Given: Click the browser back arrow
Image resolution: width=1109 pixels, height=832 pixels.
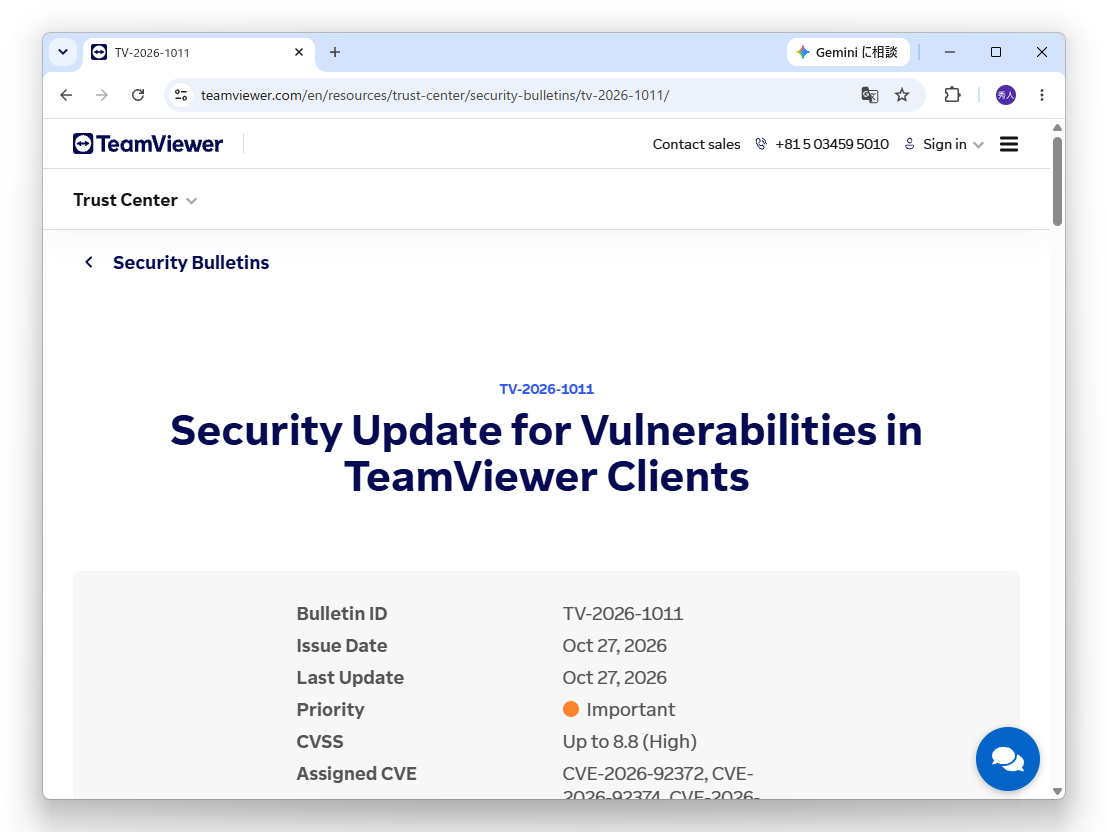Looking at the screenshot, I should (66, 95).
